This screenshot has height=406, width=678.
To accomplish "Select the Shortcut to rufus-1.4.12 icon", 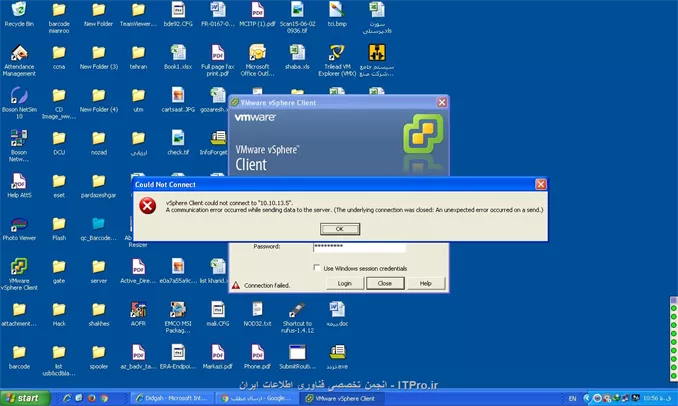I will (297, 317).
